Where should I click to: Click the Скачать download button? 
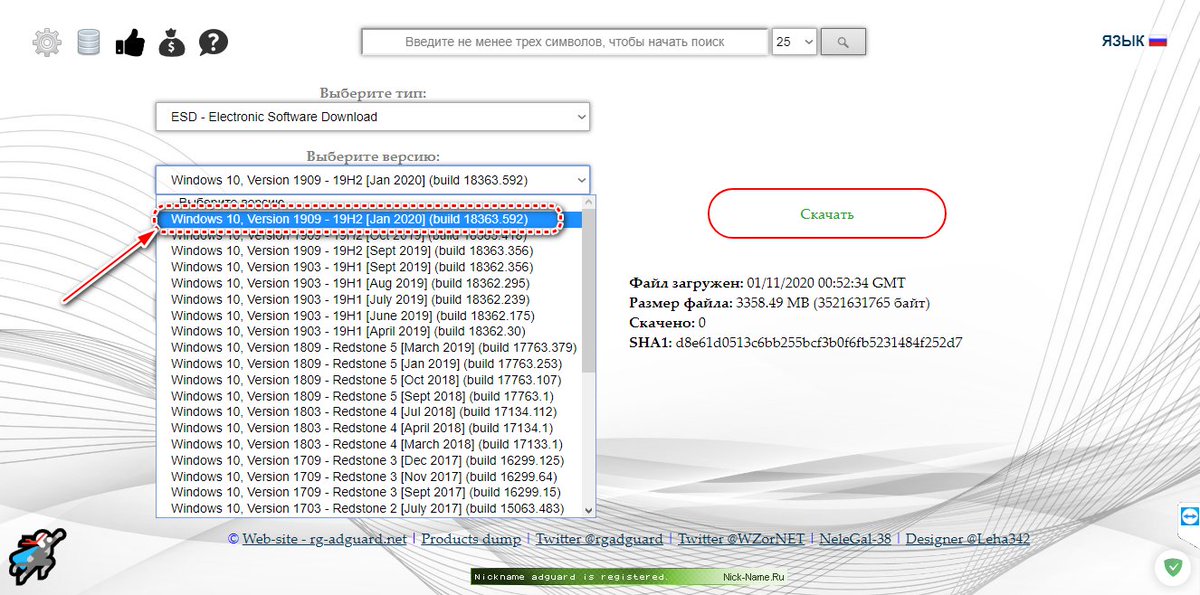[x=827, y=214]
